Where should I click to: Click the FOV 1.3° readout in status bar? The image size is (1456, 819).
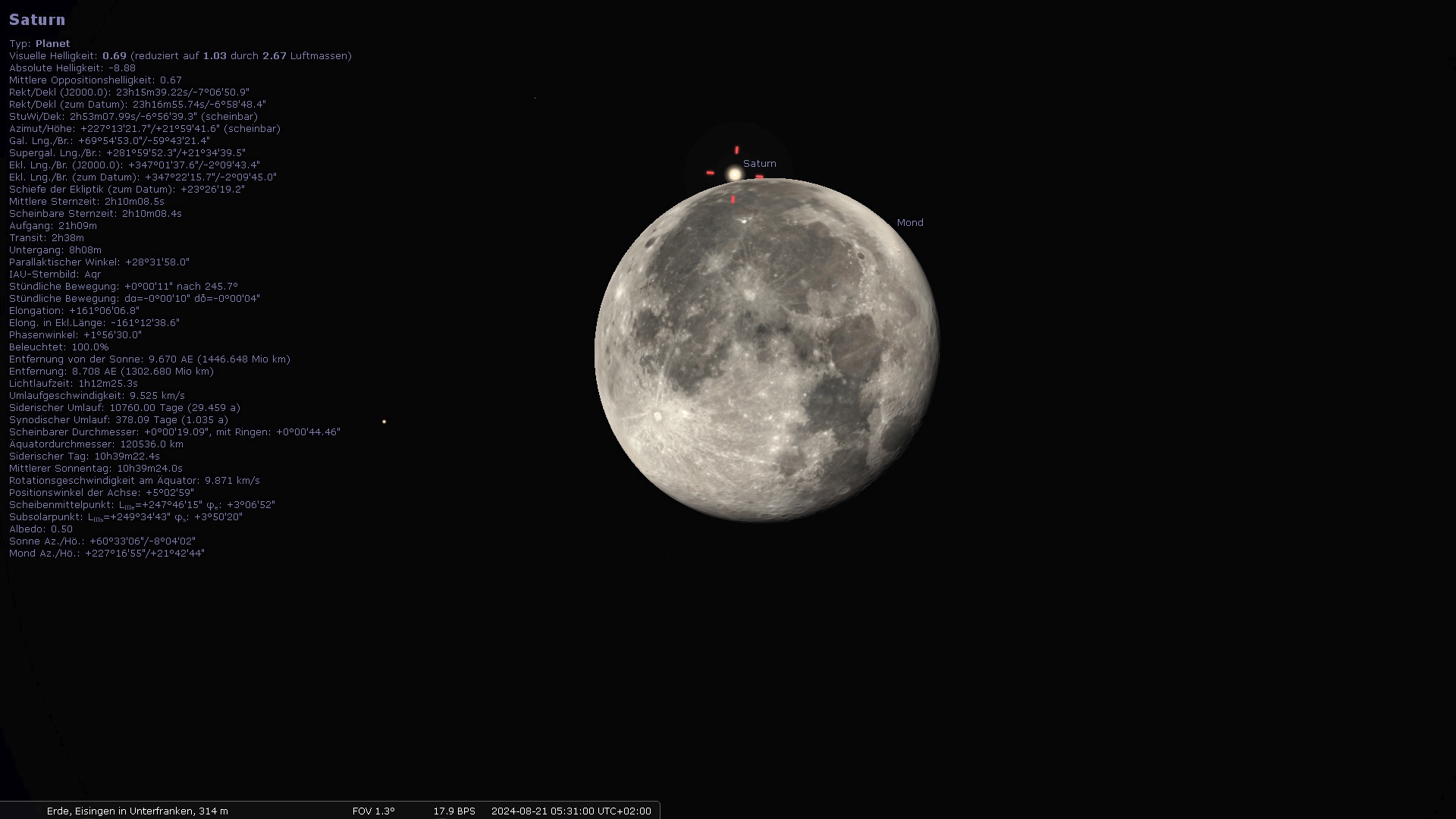(373, 811)
